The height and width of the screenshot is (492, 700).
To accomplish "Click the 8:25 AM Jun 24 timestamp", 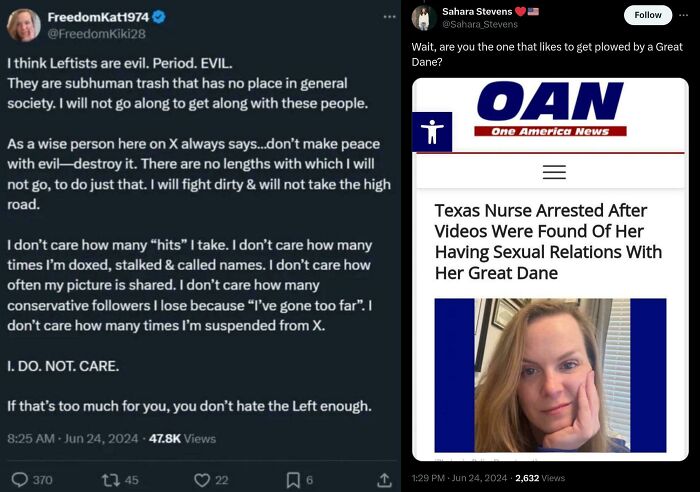I will pyautogui.click(x=72, y=438).
